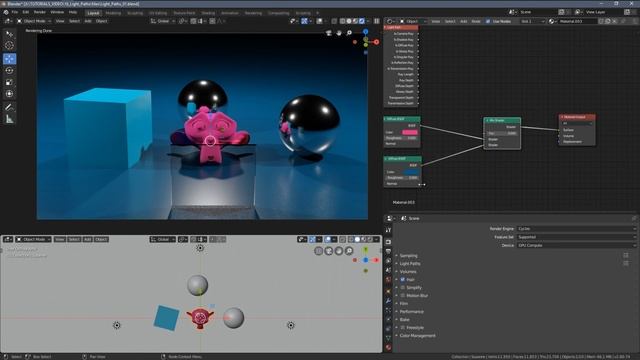Viewport: 640px width, 360px height.
Task: Open the Material properties tab
Action: pos(388,347)
